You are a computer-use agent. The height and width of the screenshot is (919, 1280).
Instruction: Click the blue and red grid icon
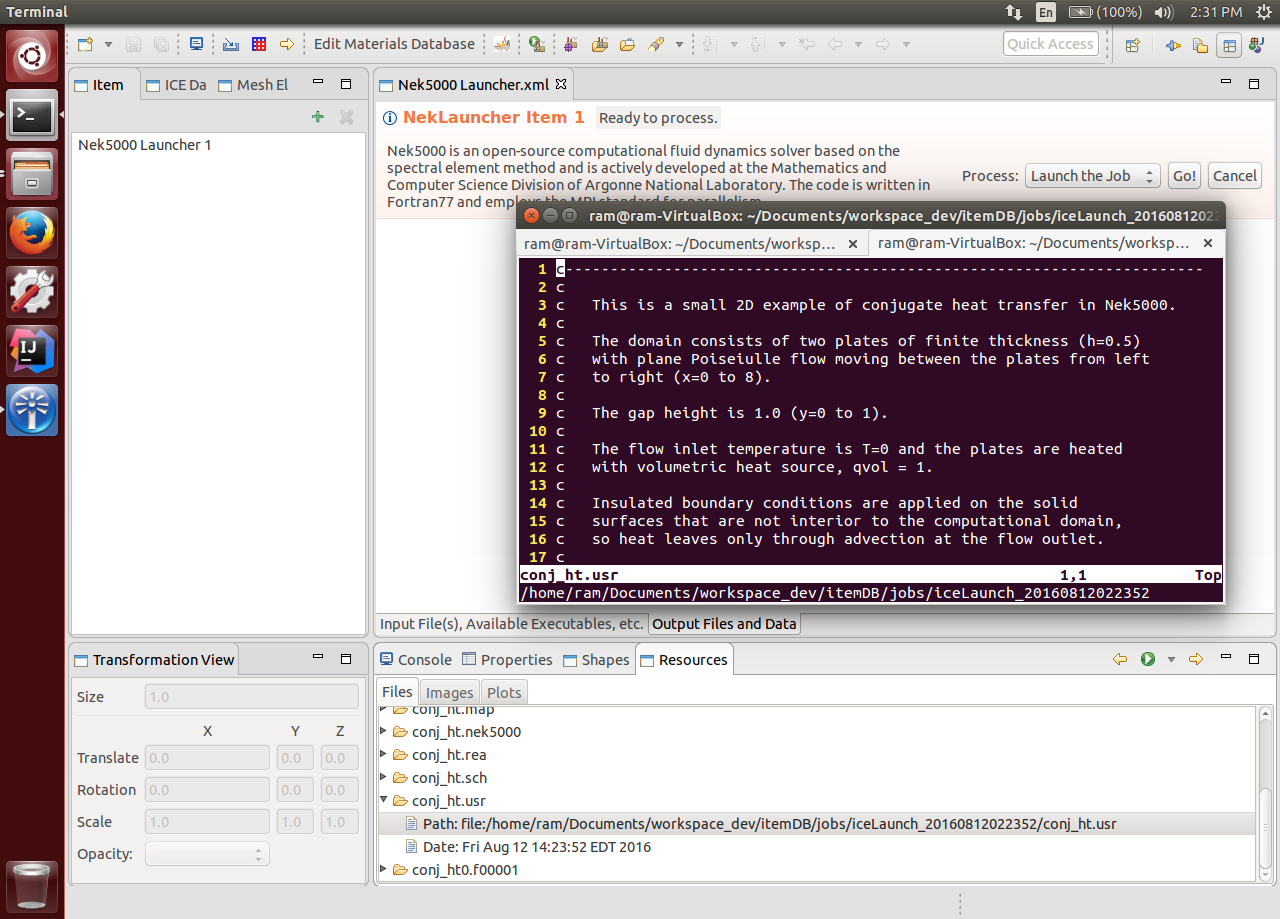pos(259,44)
